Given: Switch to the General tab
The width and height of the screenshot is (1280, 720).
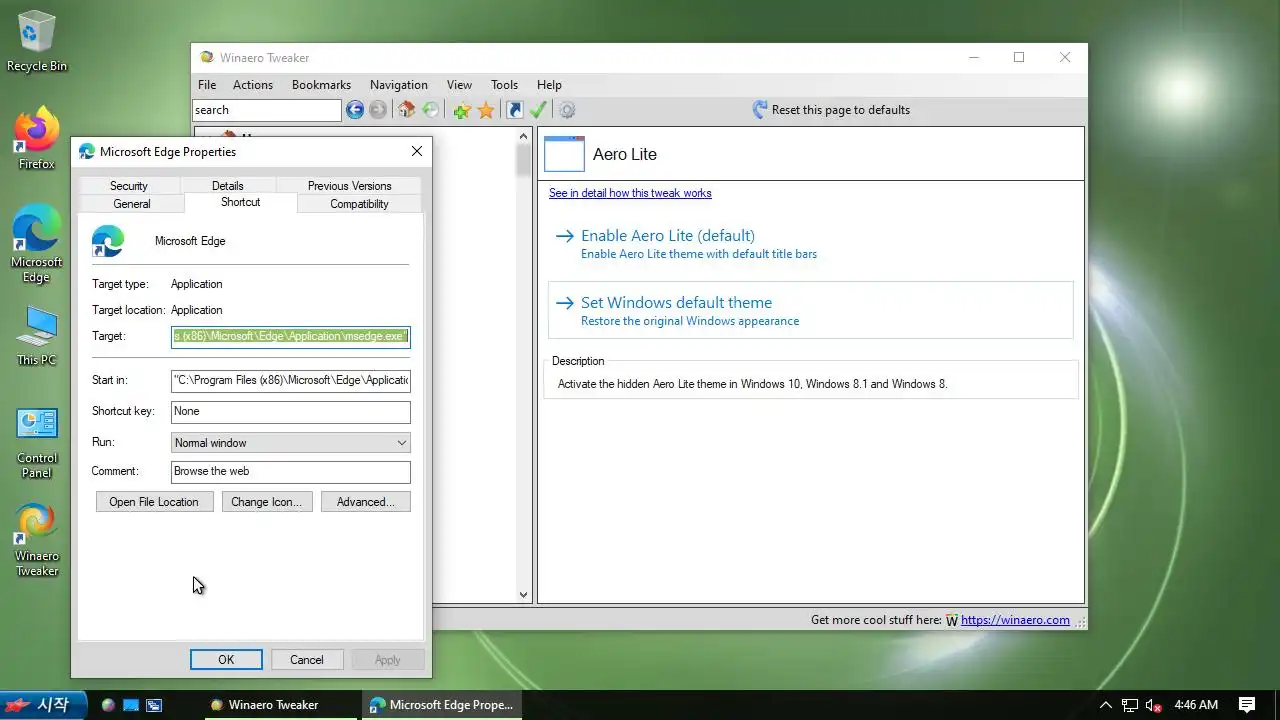Looking at the screenshot, I should [132, 204].
